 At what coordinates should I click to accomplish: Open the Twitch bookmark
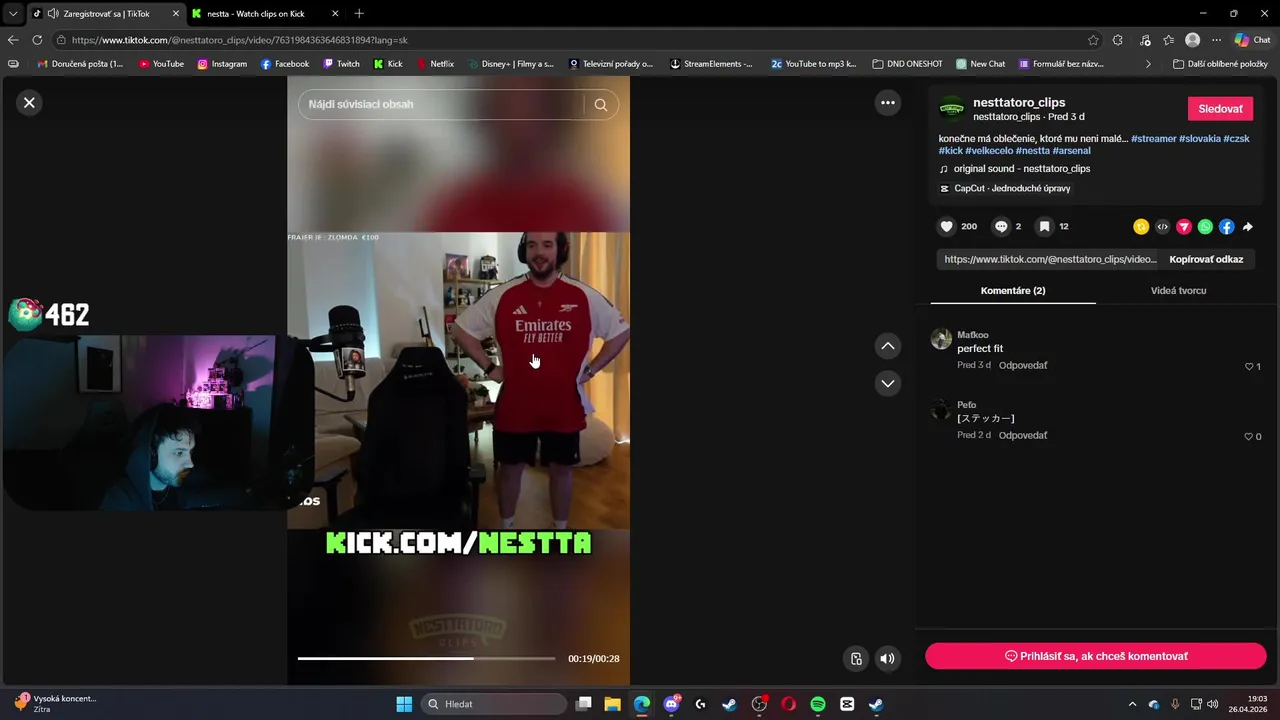tap(341, 64)
